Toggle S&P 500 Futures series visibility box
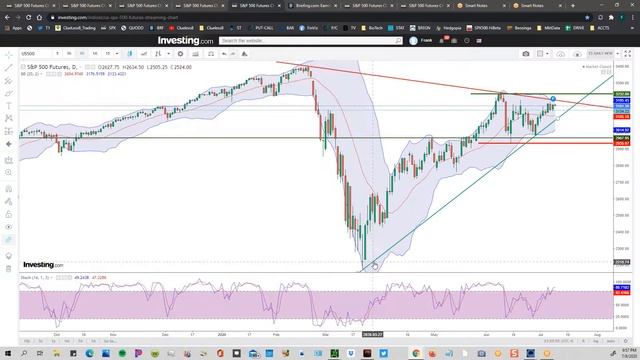This screenshot has width=640, height=360. click(x=23, y=67)
